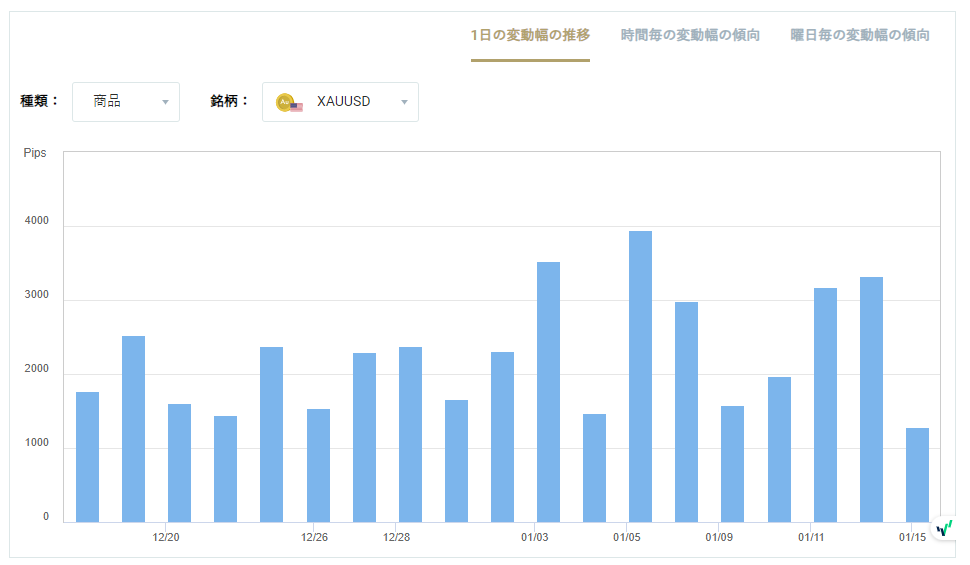Screen dimensions: 970x565
Task: Select the last bar at 01/15
Action: [x=917, y=475]
